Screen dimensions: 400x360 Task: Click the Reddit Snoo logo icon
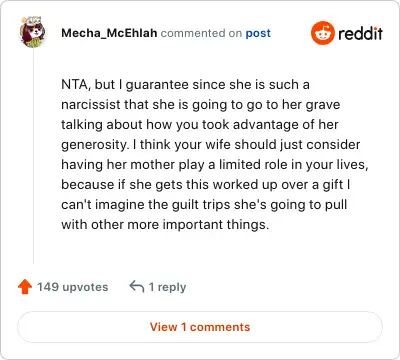(322, 33)
